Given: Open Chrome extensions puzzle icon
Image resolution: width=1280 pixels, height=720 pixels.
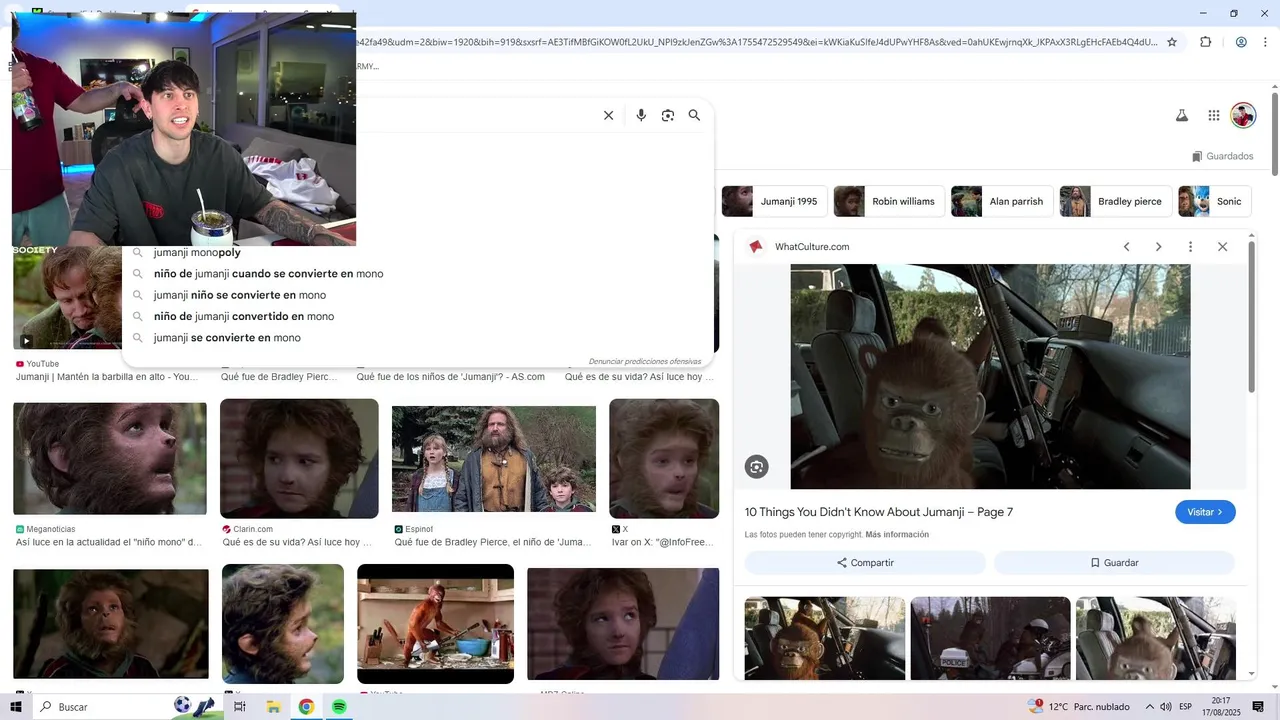Looking at the screenshot, I should click(x=1205, y=42).
